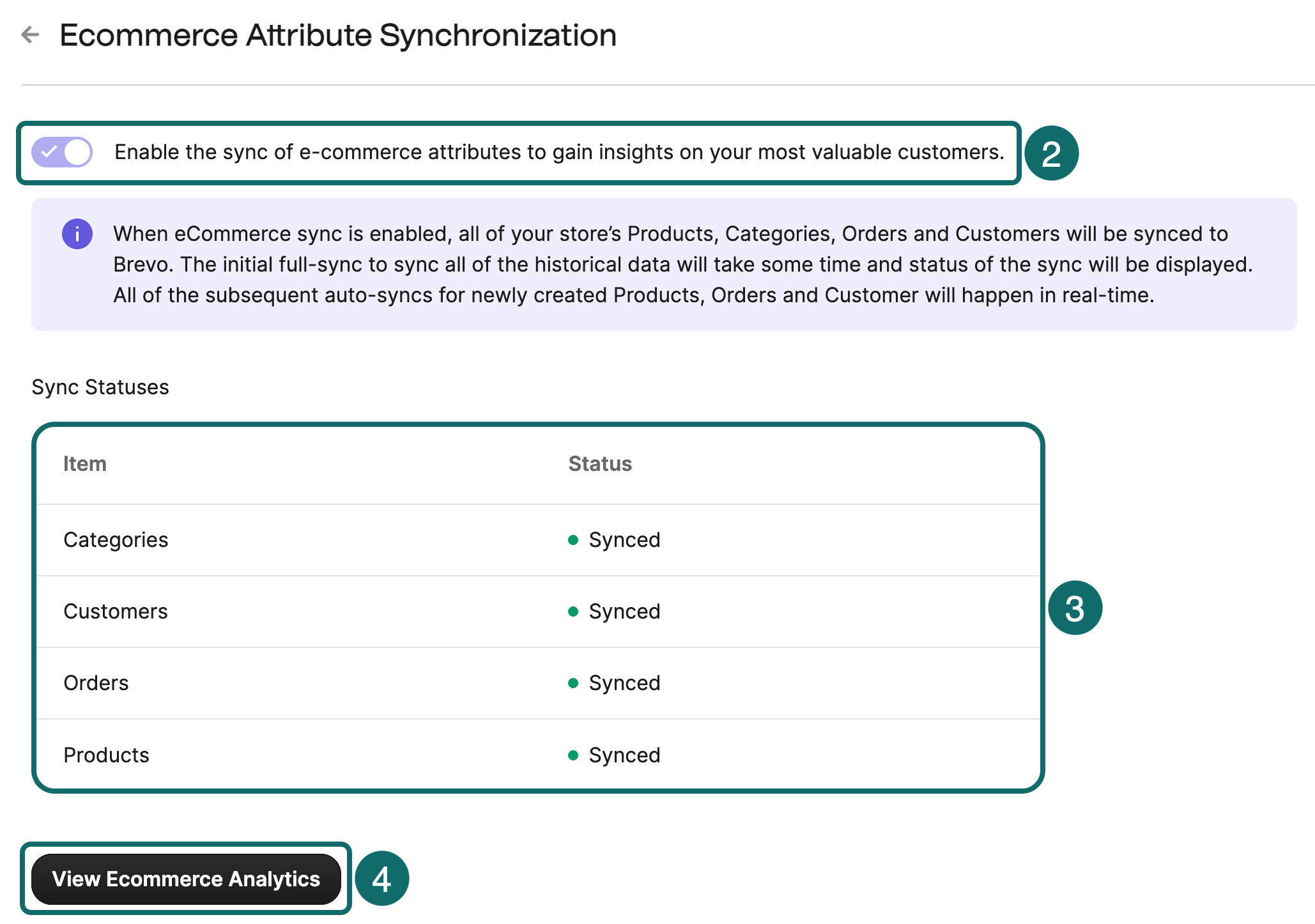The width and height of the screenshot is (1315, 924).
Task: Select the Categories row in Sync Statuses
Action: (116, 540)
